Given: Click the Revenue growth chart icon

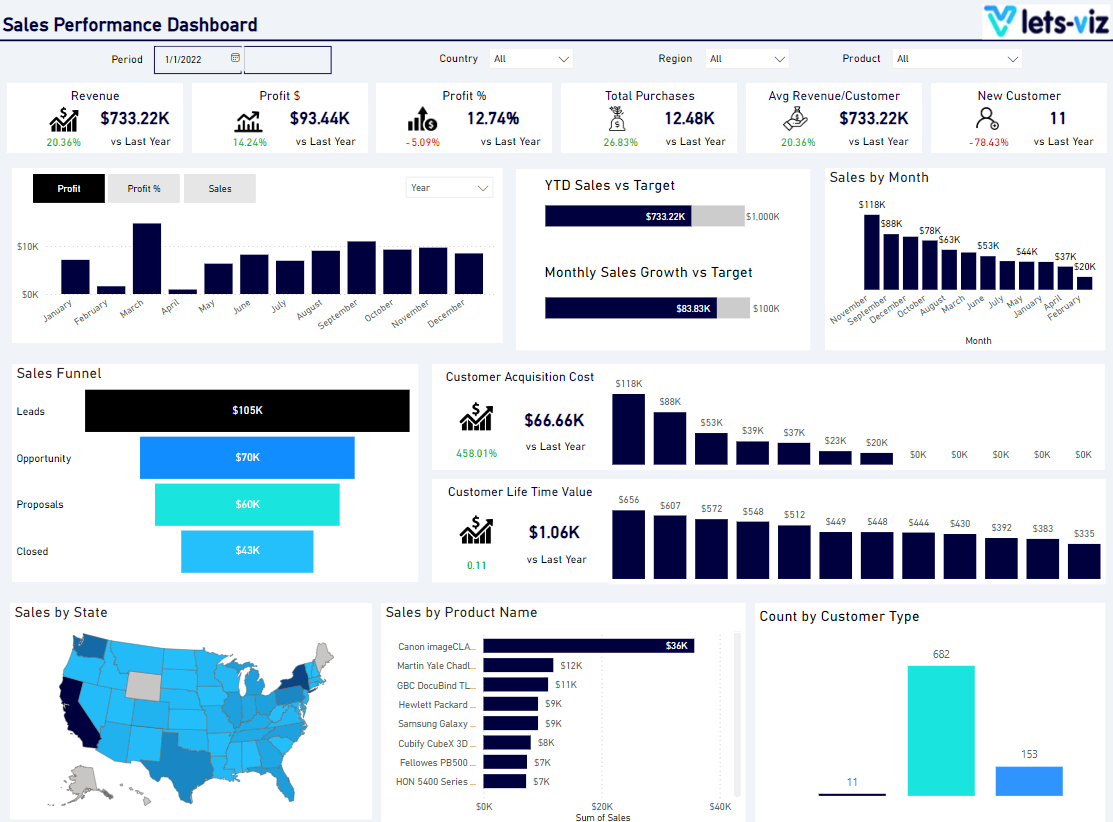Looking at the screenshot, I should [62, 120].
